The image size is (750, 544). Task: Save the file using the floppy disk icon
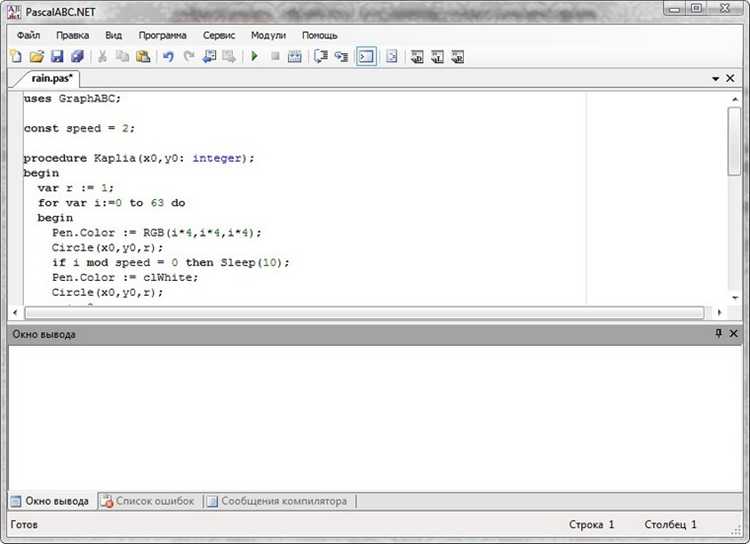click(x=57, y=57)
